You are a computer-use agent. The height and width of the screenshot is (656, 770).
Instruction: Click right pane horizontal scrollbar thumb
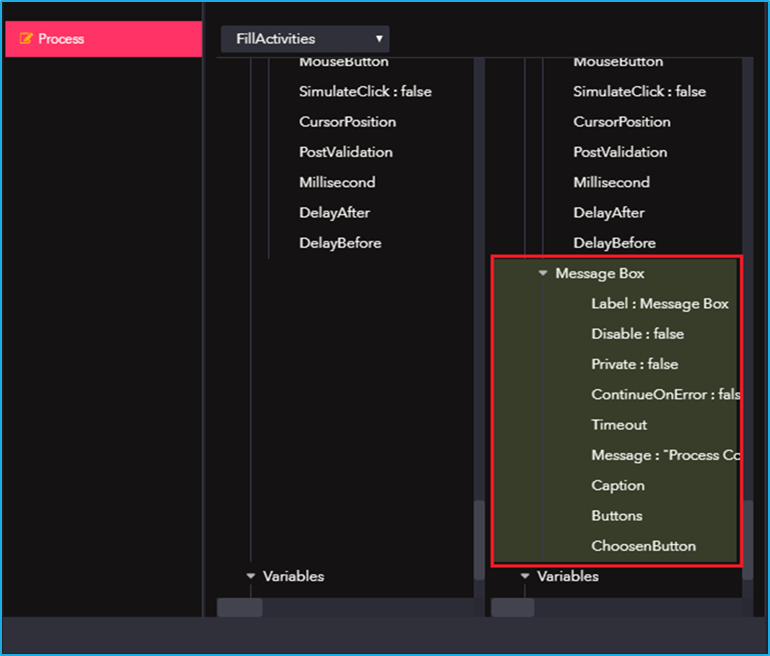point(513,607)
